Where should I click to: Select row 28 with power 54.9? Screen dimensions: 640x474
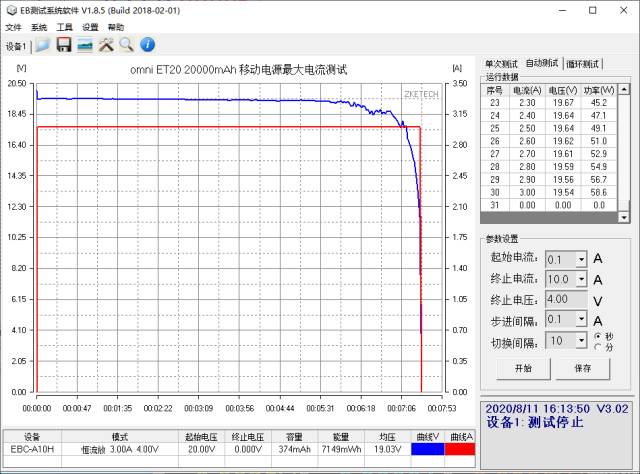point(549,167)
